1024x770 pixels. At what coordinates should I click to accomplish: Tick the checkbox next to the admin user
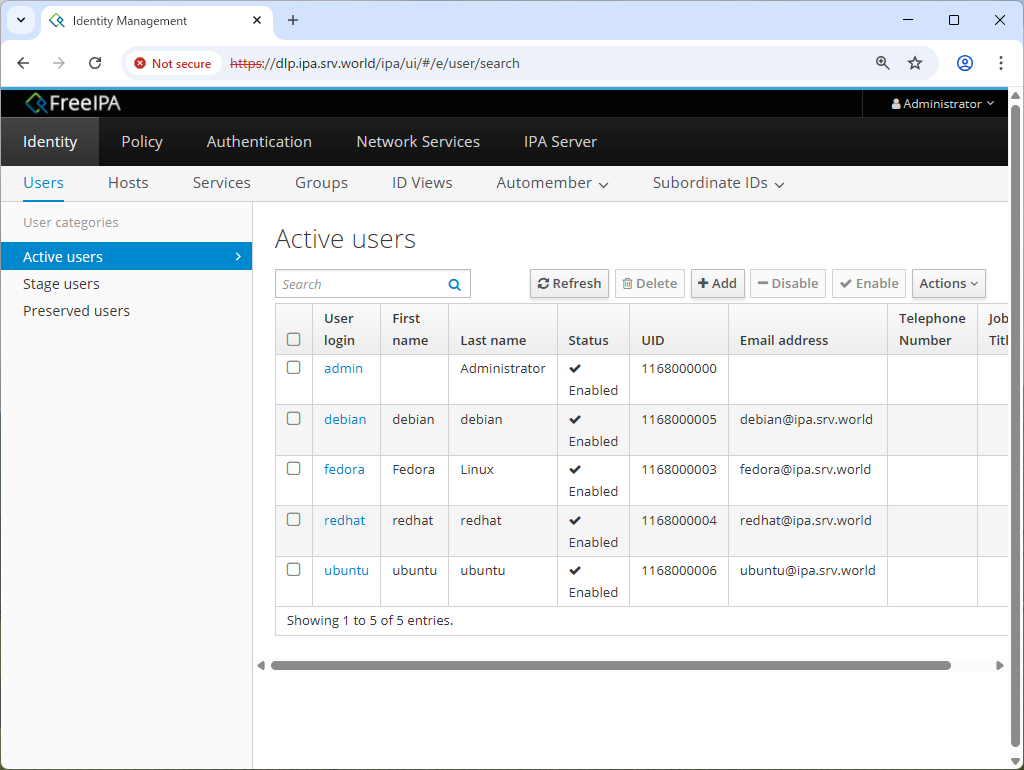[x=294, y=368]
